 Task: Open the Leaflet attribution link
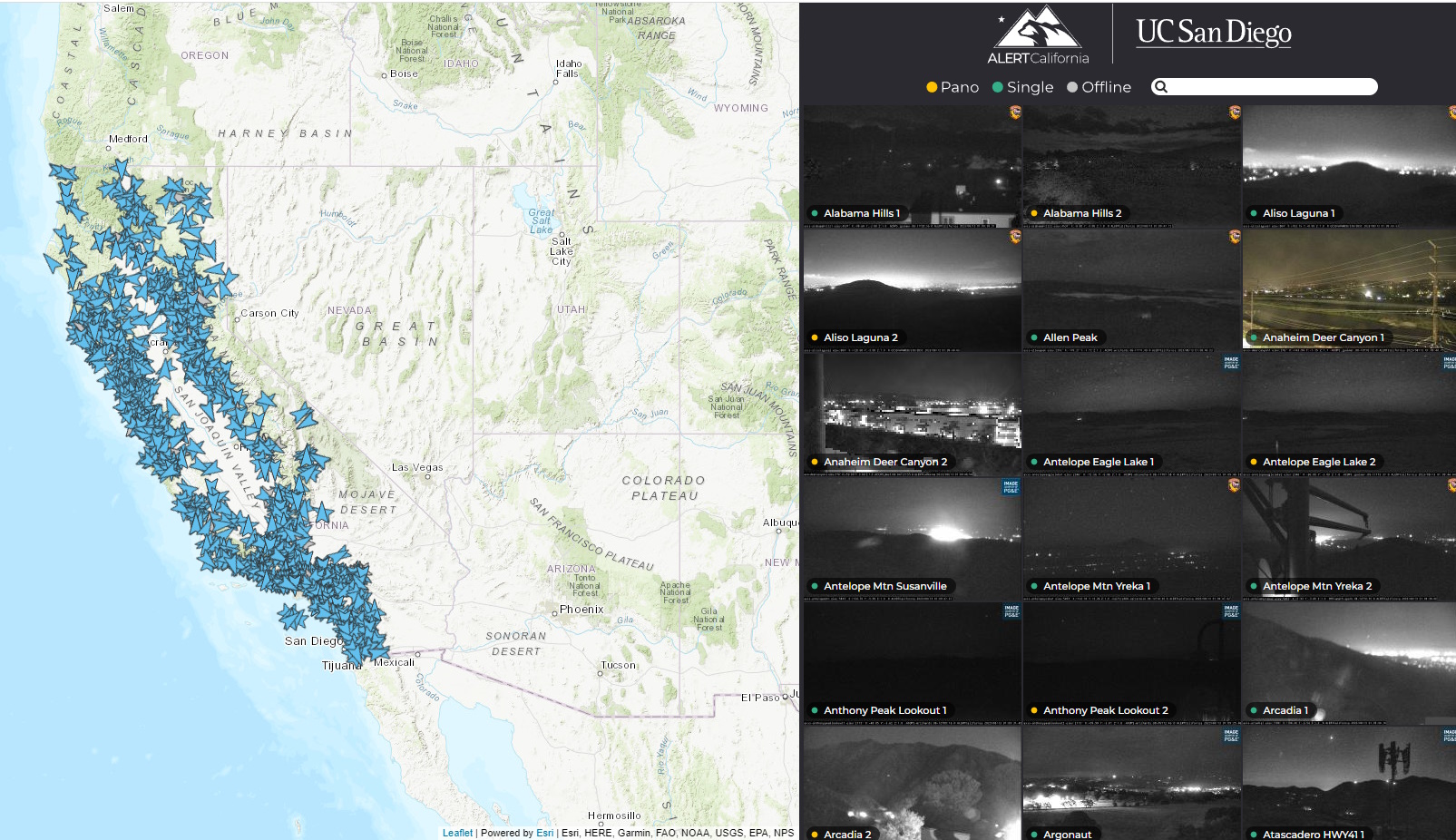pyautogui.click(x=457, y=833)
